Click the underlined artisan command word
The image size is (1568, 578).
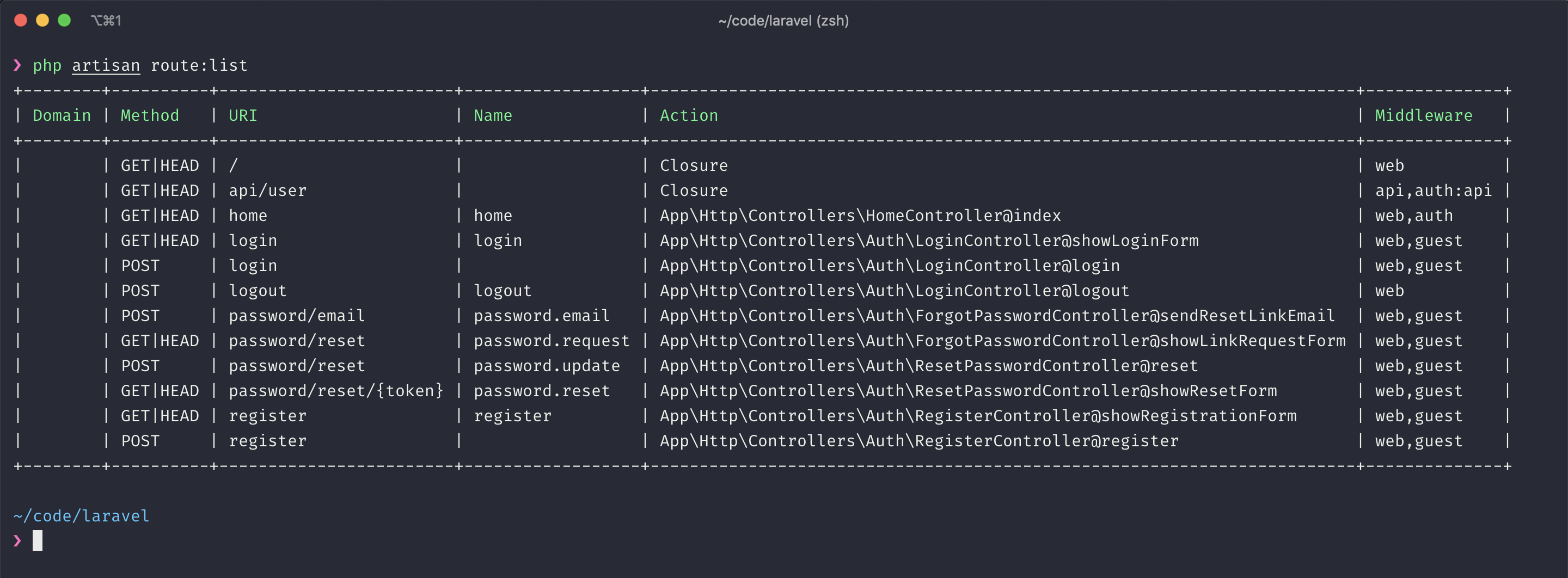[106, 65]
